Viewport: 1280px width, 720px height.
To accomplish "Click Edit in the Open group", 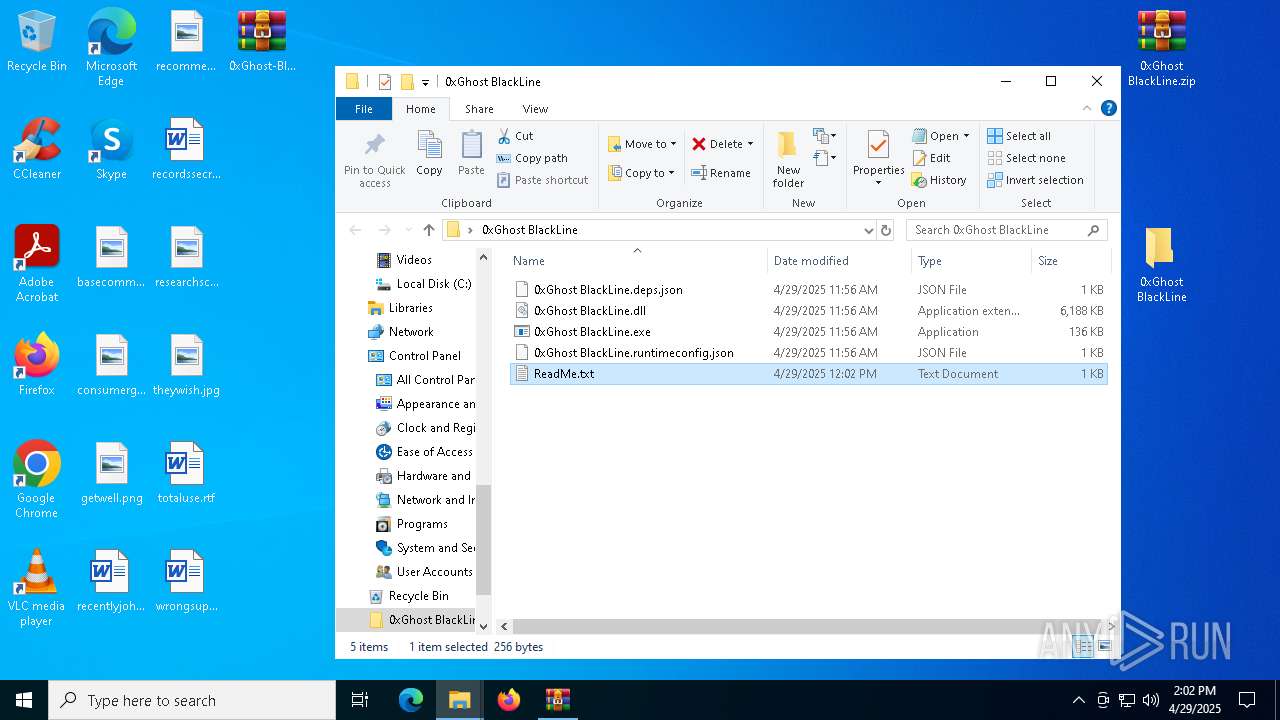I will pos(932,158).
